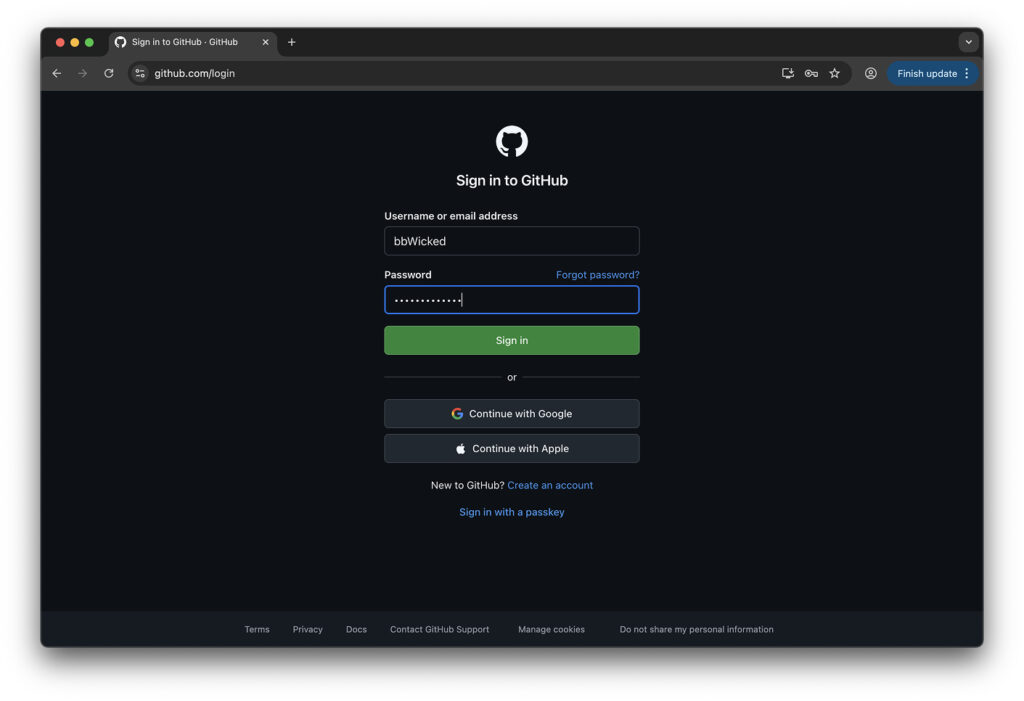
Task: Choose Continue with Google
Action: [x=511, y=414]
